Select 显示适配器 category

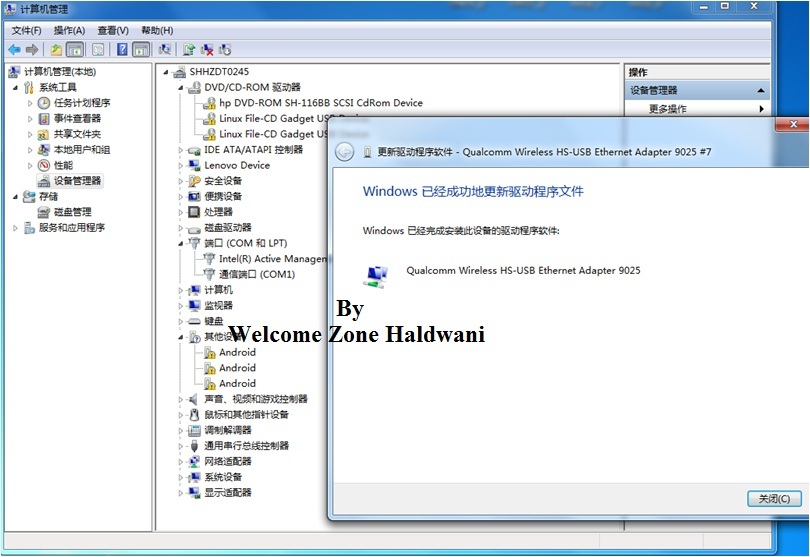pyautogui.click(x=228, y=492)
